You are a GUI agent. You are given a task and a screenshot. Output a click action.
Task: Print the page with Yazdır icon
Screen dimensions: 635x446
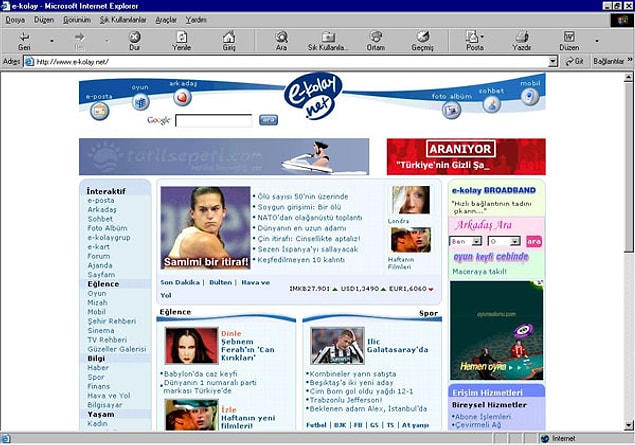click(522, 41)
